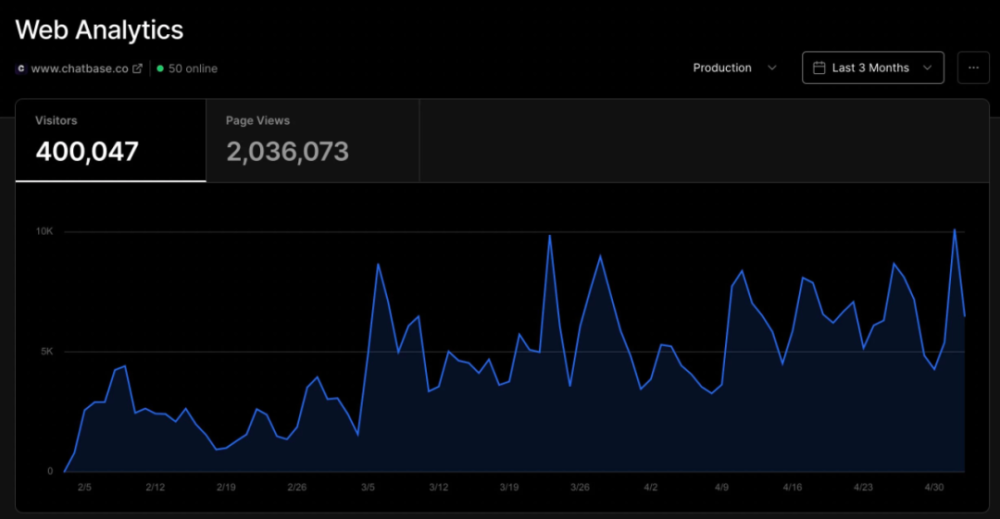Image resolution: width=1000 pixels, height=519 pixels.
Task: Expand the Last 3 Months date range
Action: point(872,68)
